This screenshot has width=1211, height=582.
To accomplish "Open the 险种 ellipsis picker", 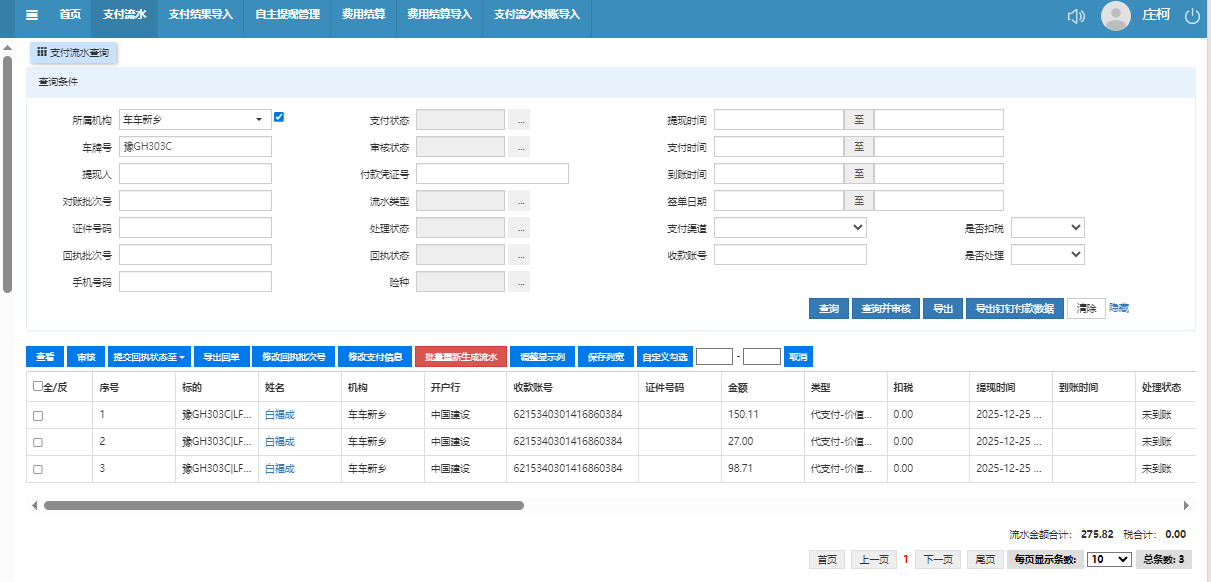I will tap(519, 282).
